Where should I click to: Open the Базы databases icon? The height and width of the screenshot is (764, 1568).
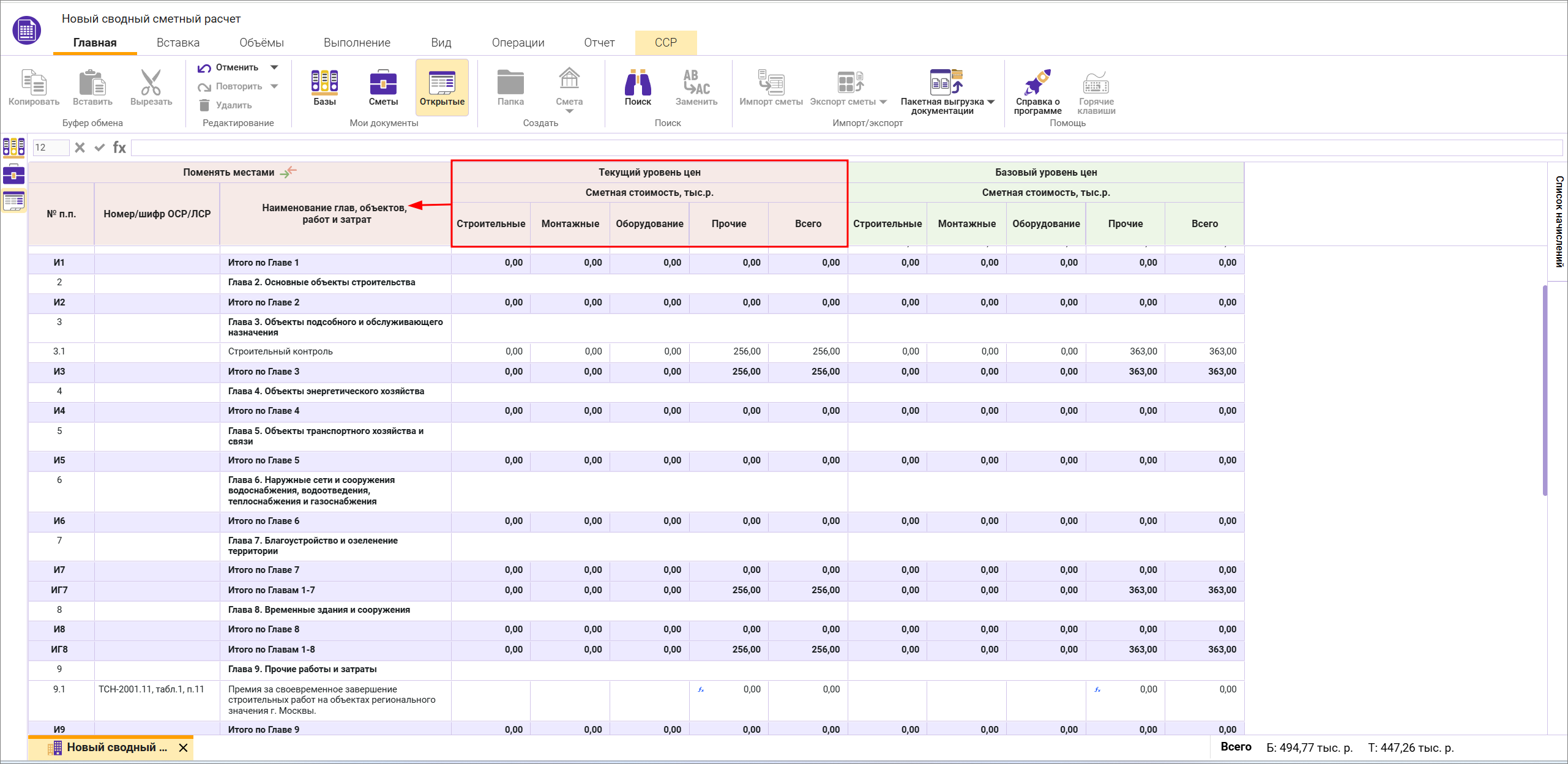click(x=324, y=83)
